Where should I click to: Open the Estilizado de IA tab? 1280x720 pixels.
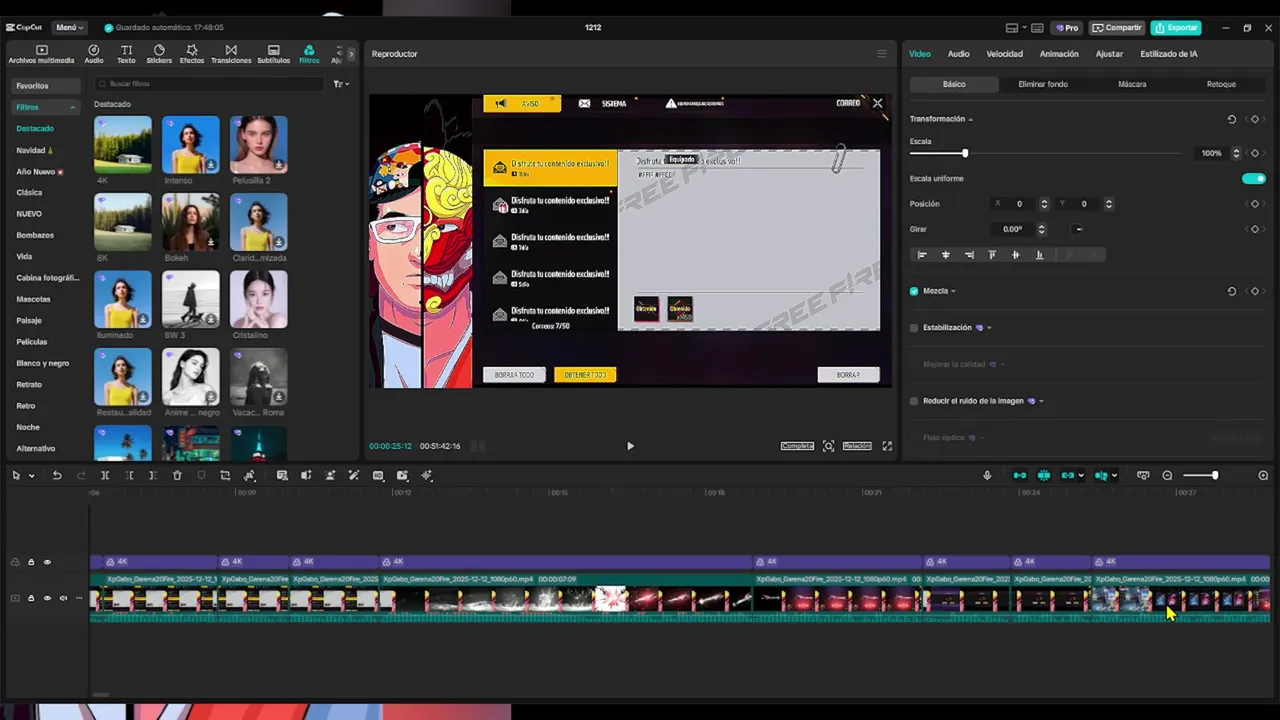(1169, 54)
